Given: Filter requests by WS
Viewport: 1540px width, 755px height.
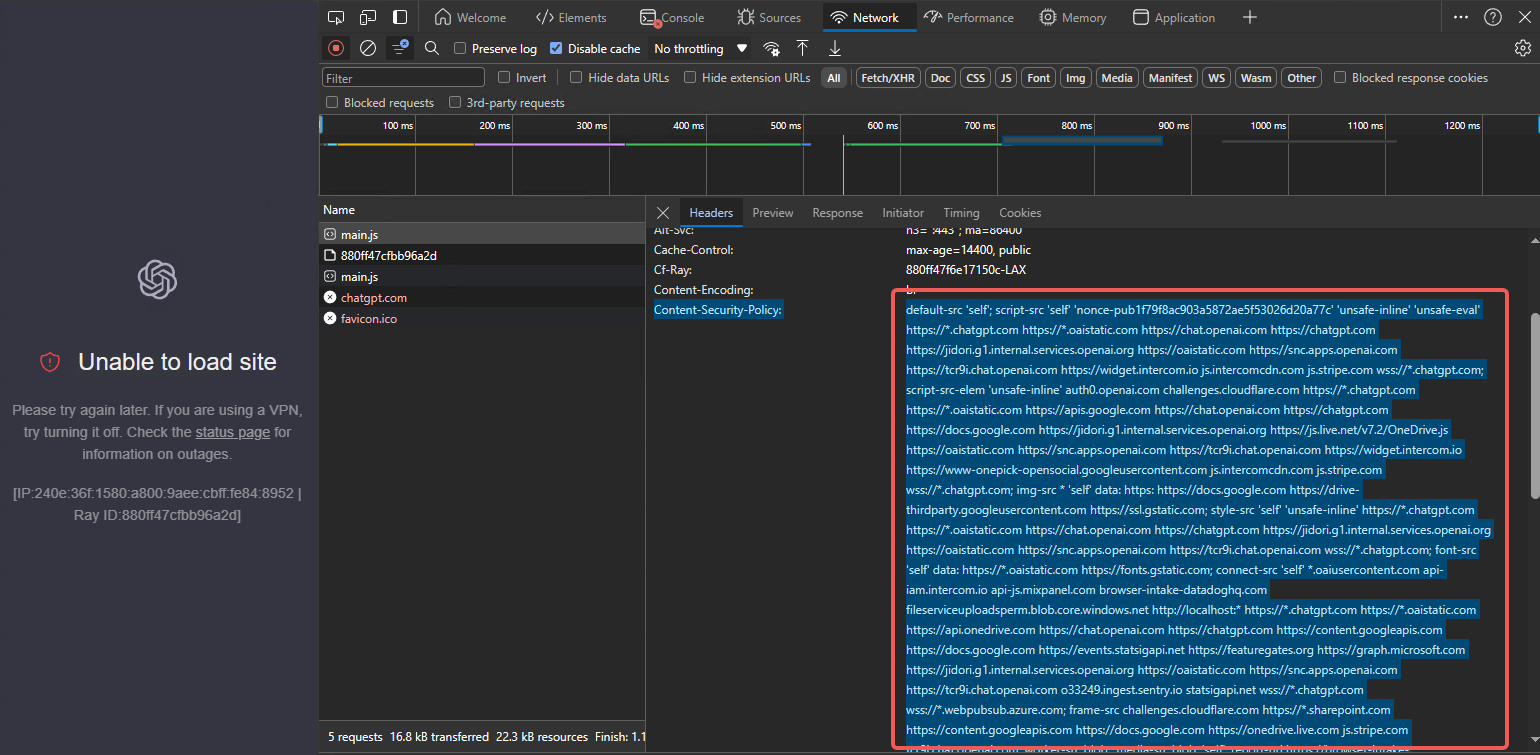Looking at the screenshot, I should click(1216, 78).
